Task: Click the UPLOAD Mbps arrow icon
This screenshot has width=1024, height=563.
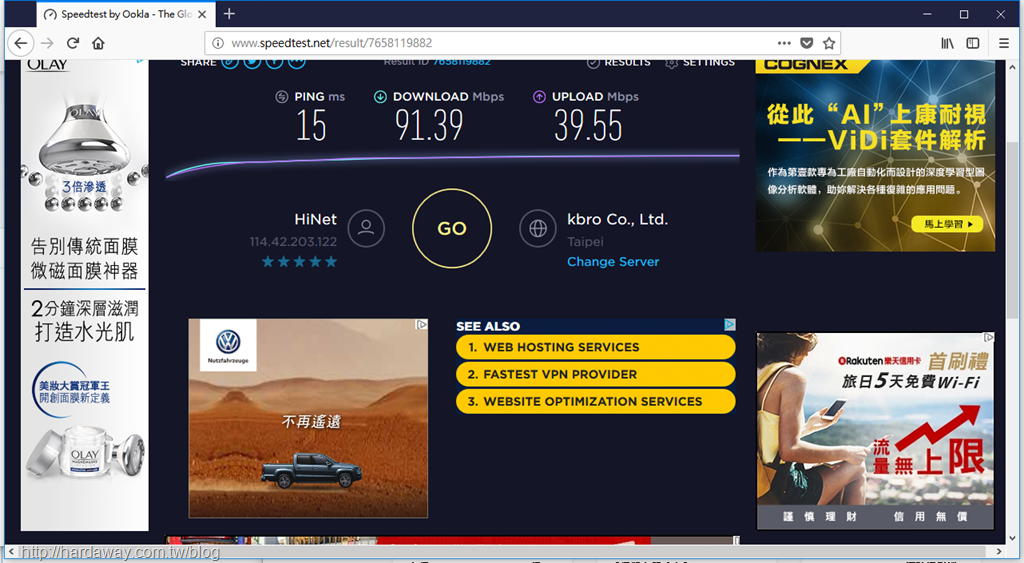Action: 539,97
